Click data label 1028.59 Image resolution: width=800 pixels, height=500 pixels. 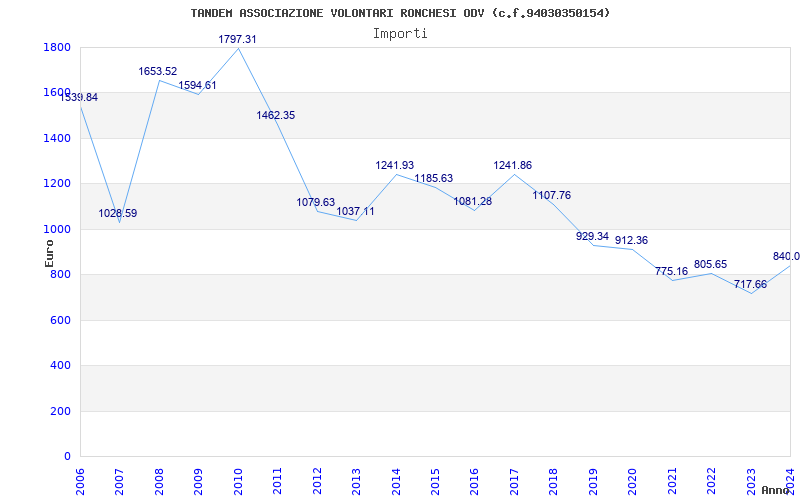pyautogui.click(x=118, y=213)
